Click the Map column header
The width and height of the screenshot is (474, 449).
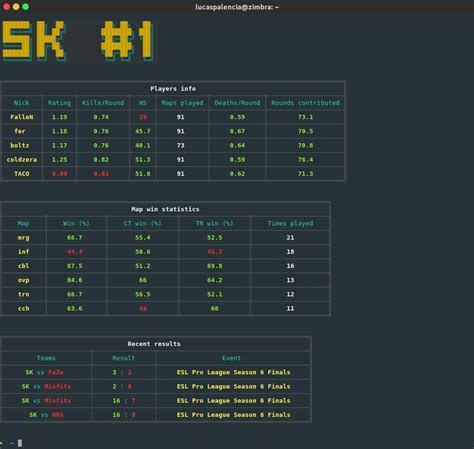pyautogui.click(x=23, y=223)
